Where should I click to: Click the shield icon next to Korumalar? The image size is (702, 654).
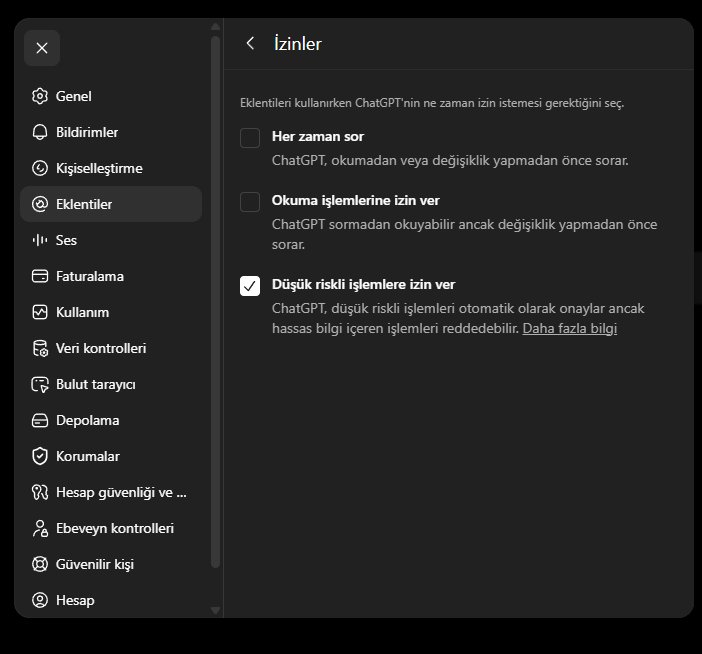(x=40, y=456)
